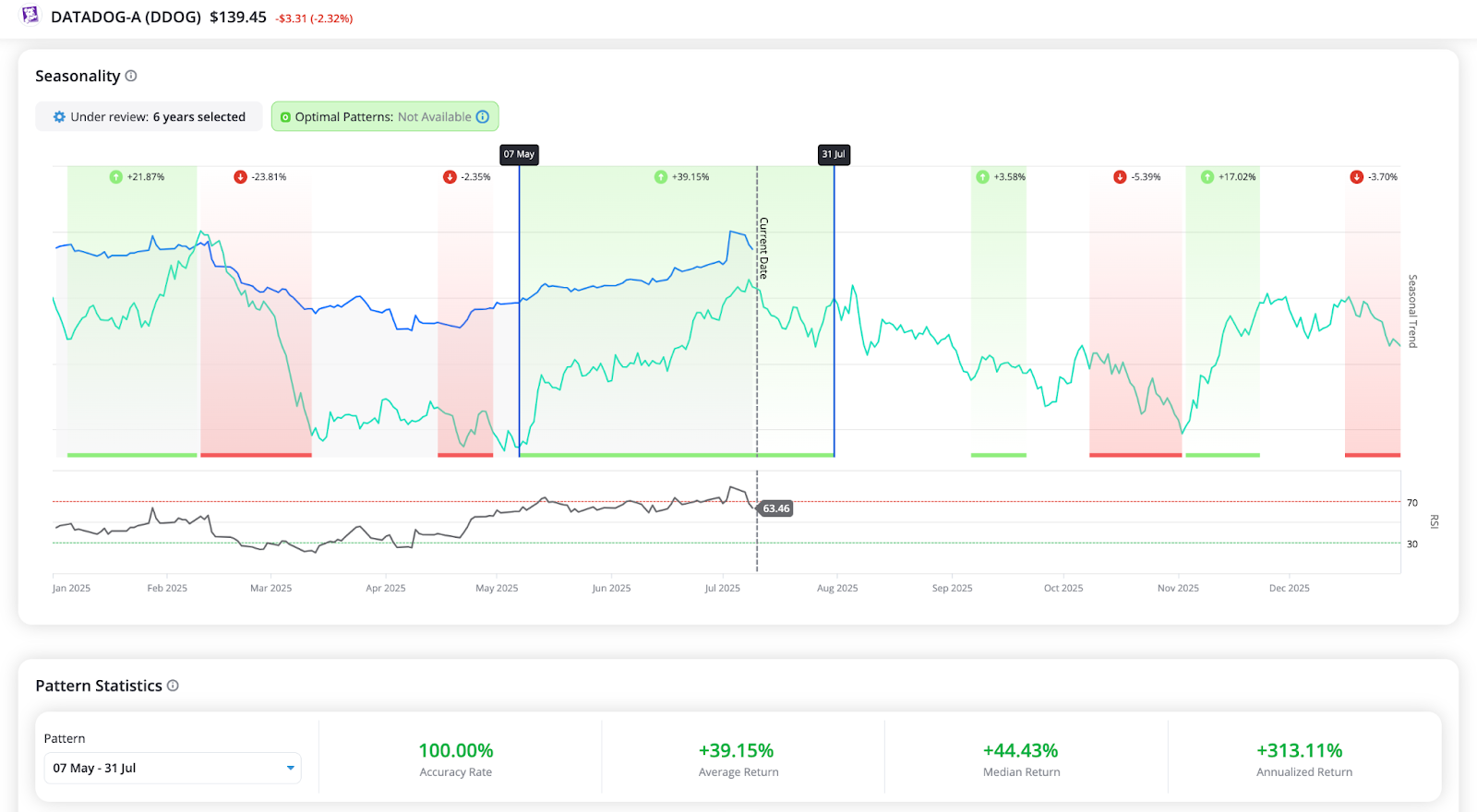This screenshot has width=1477, height=812.
Task: Click the up arrow beside +21.87%
Action: pos(115,177)
